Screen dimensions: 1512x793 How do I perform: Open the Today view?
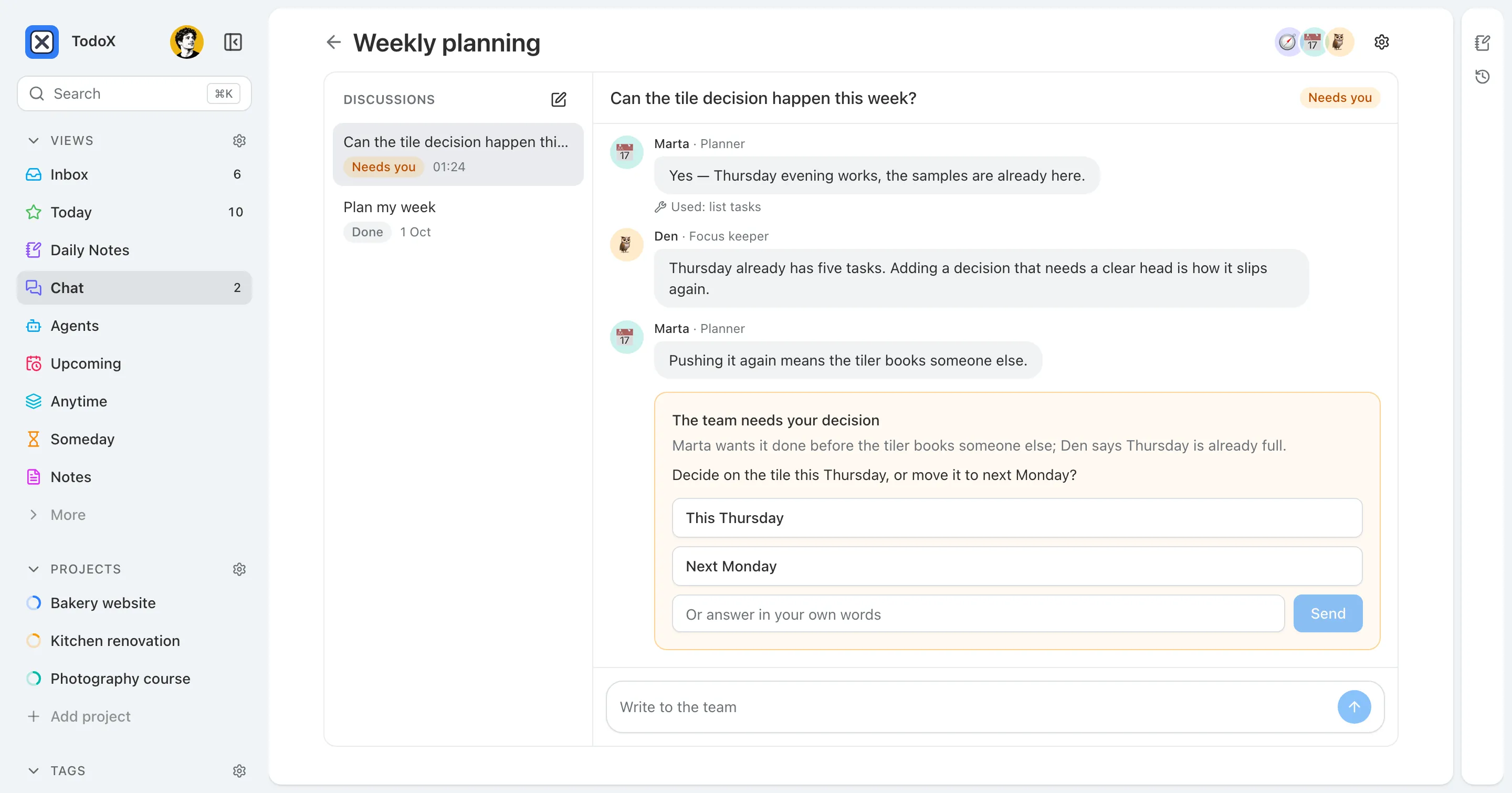(x=134, y=212)
